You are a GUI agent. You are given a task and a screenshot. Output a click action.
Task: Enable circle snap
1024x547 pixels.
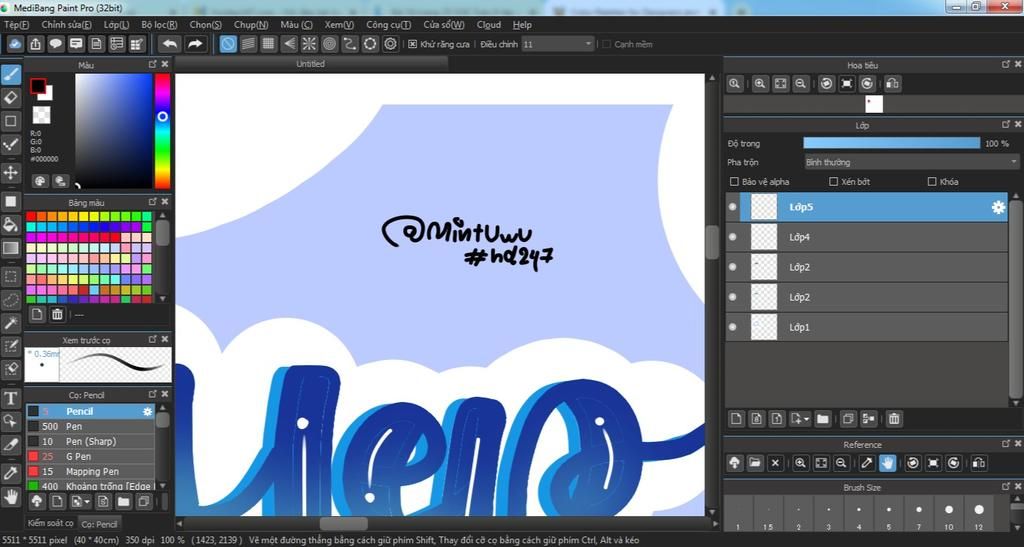(x=329, y=44)
